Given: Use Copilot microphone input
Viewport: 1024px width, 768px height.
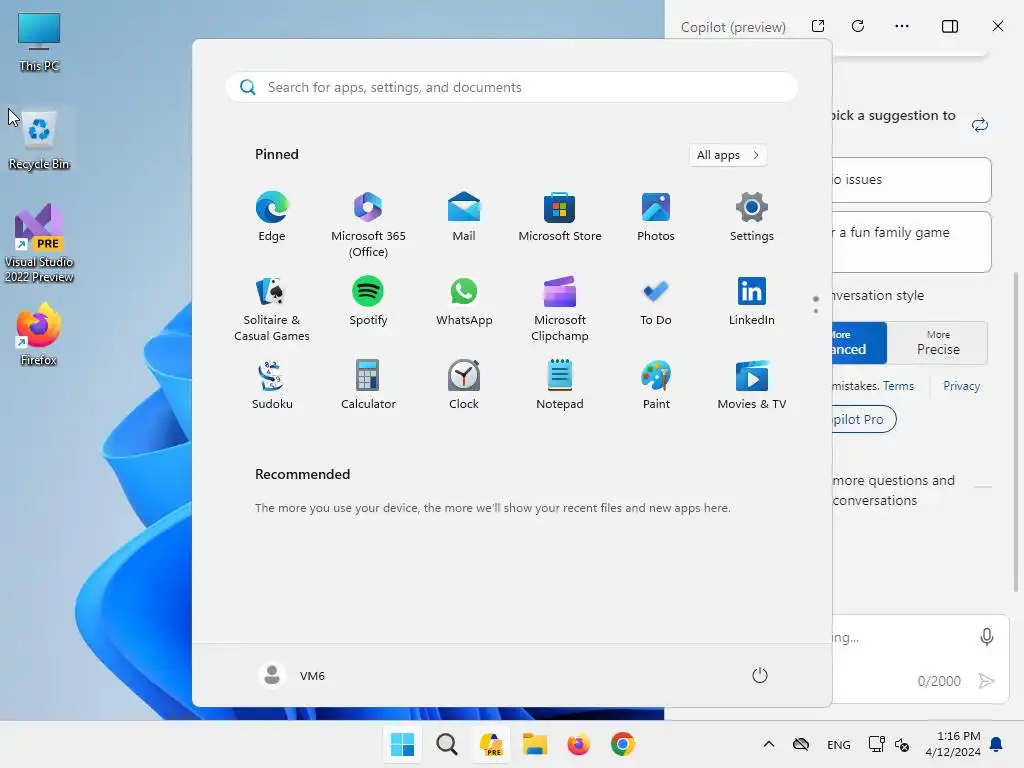Looking at the screenshot, I should click(987, 637).
